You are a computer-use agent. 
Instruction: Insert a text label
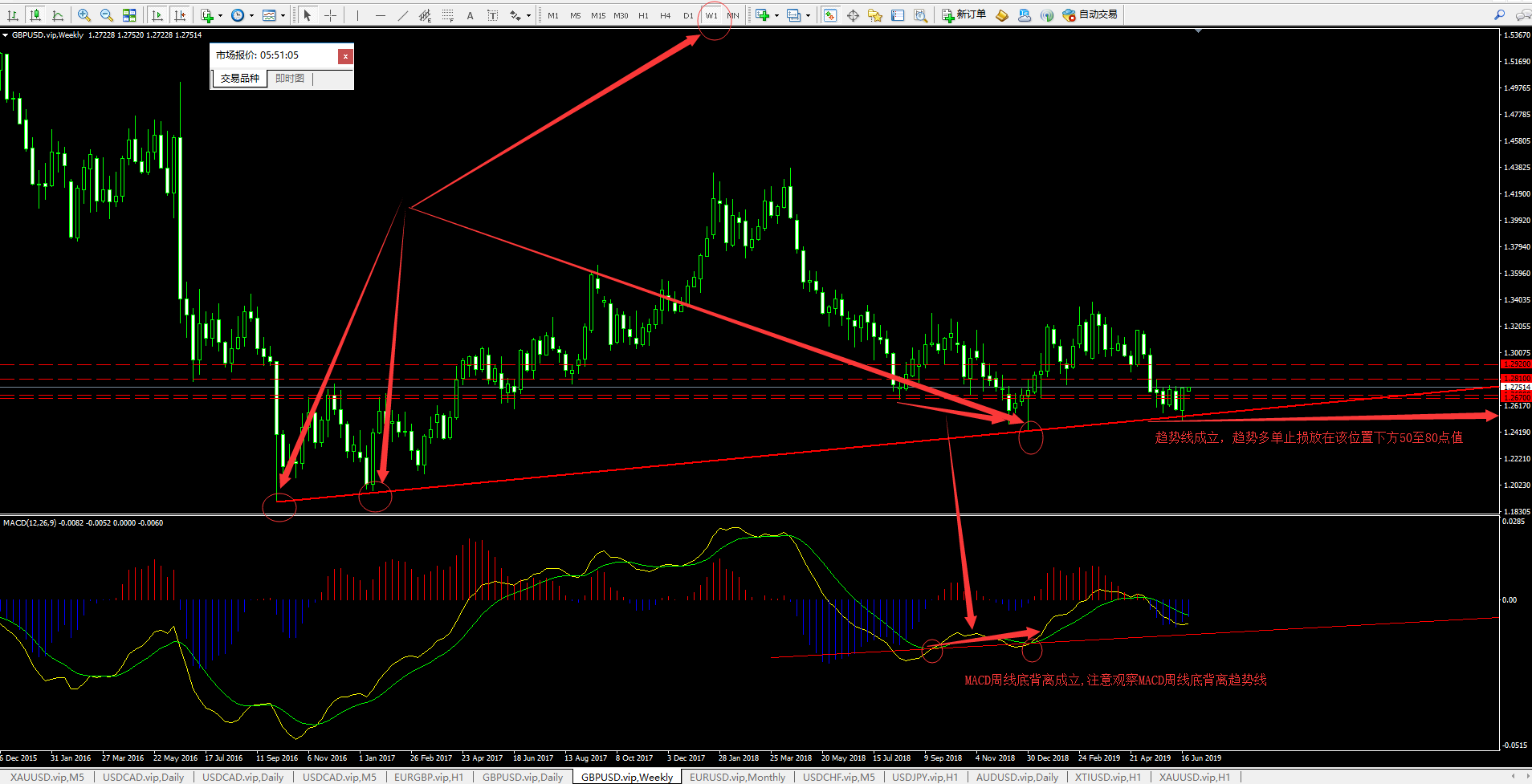(x=492, y=15)
